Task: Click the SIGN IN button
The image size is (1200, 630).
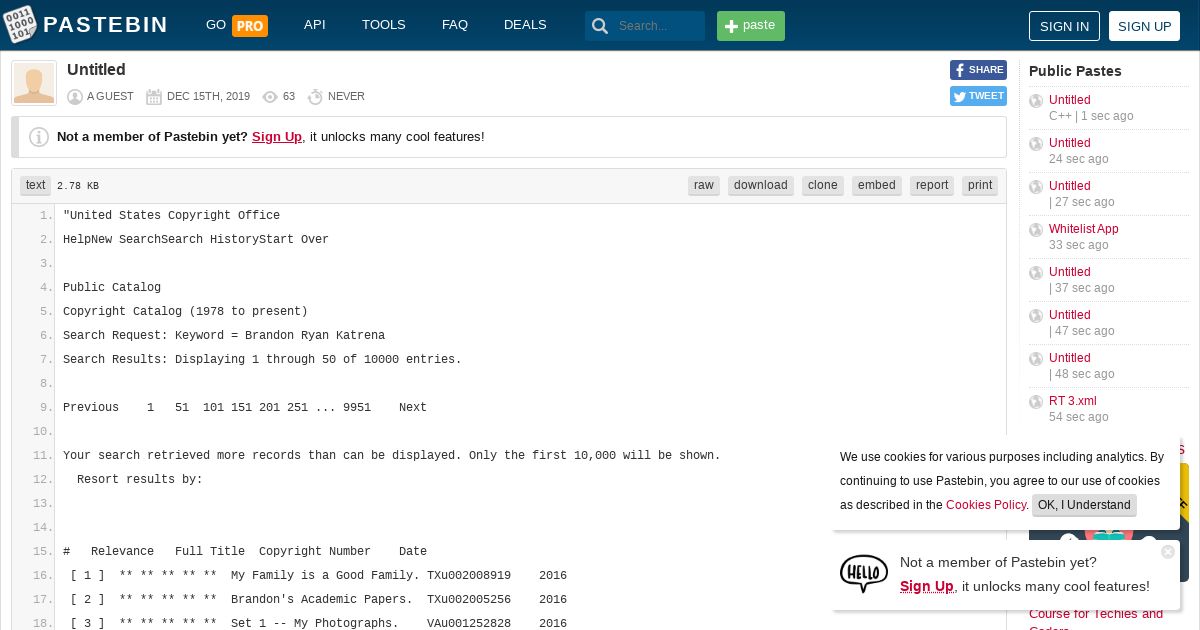Action: pyautogui.click(x=1064, y=26)
